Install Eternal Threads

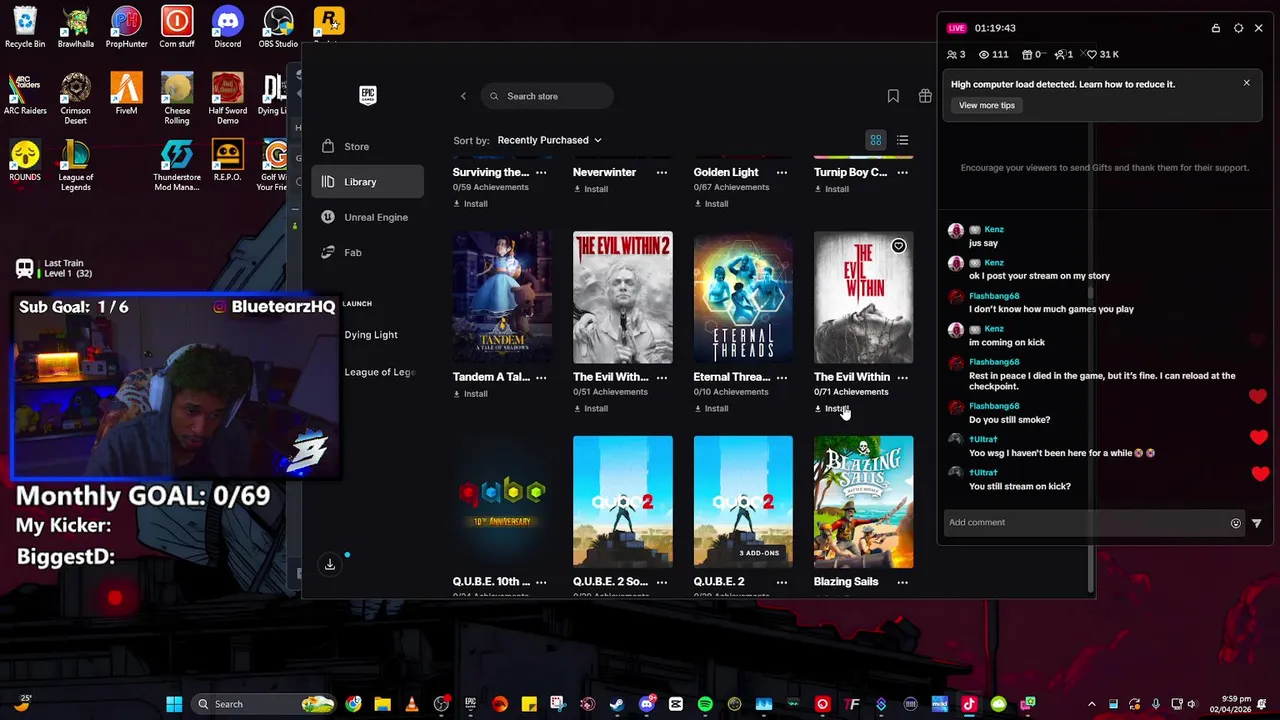[x=711, y=408]
